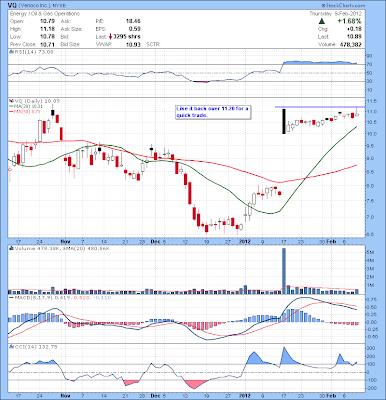Click the MA(50) moving average legend text
Viewport: 386px width, 400px height.
26,112
